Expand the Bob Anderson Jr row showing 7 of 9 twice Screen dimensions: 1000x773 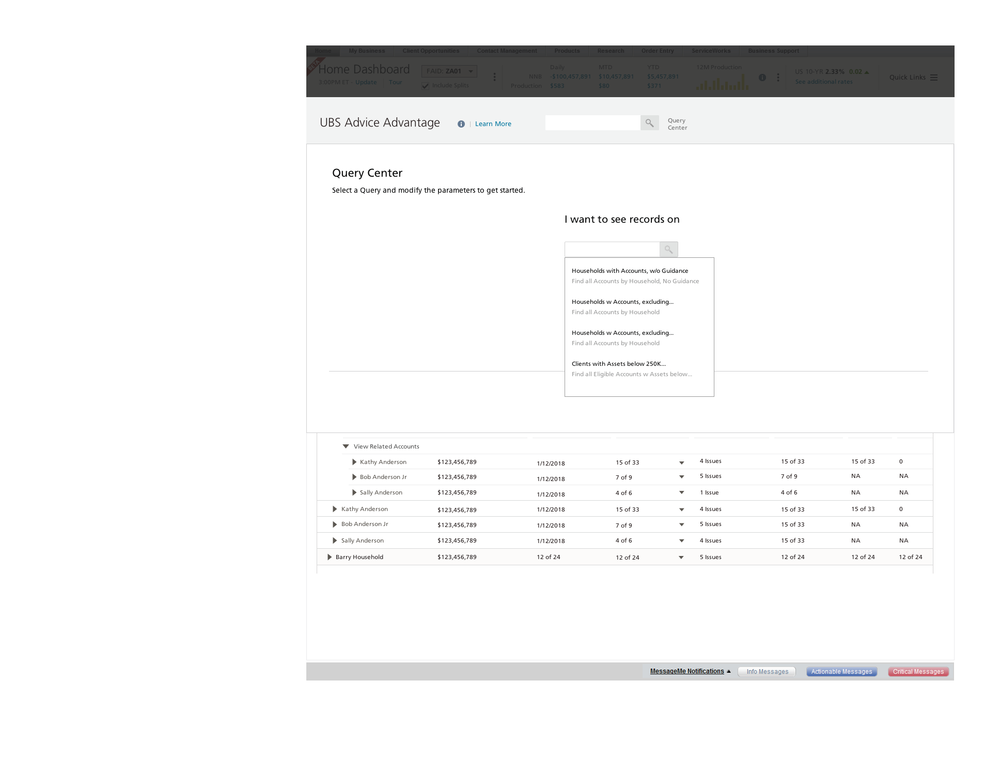click(x=354, y=477)
